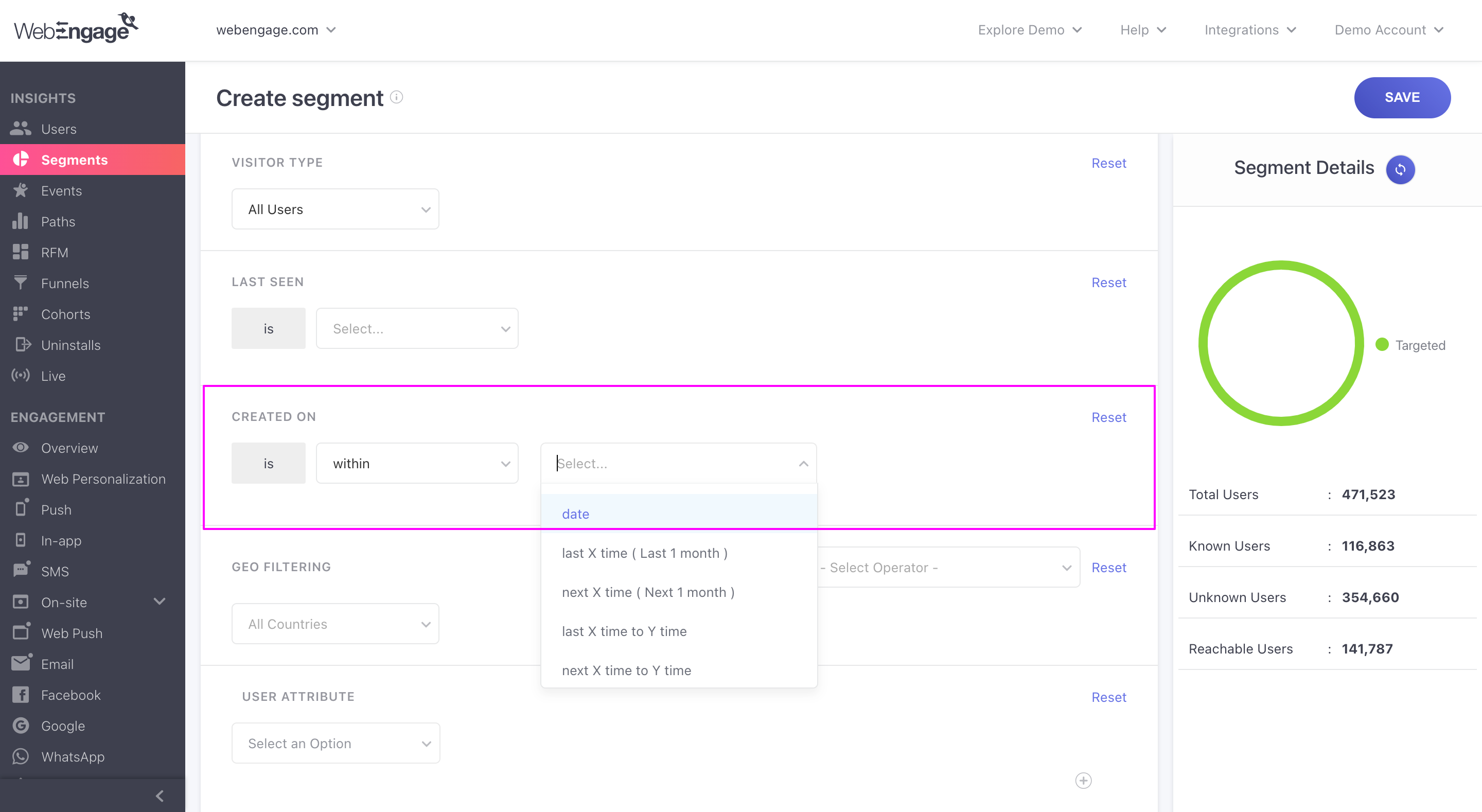Select date from the Created On list
1482x812 pixels.
tap(575, 514)
